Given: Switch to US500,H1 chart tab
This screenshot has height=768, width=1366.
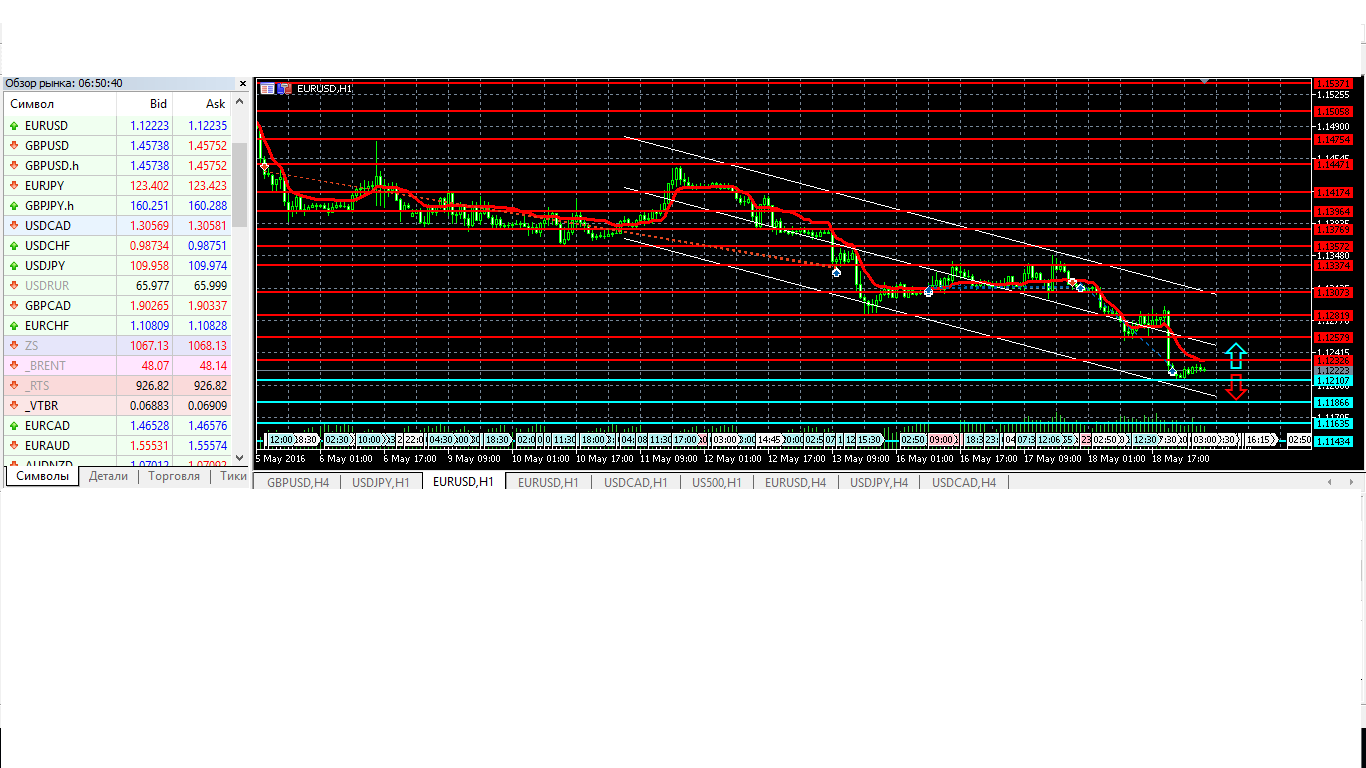Looking at the screenshot, I should pyautogui.click(x=715, y=482).
